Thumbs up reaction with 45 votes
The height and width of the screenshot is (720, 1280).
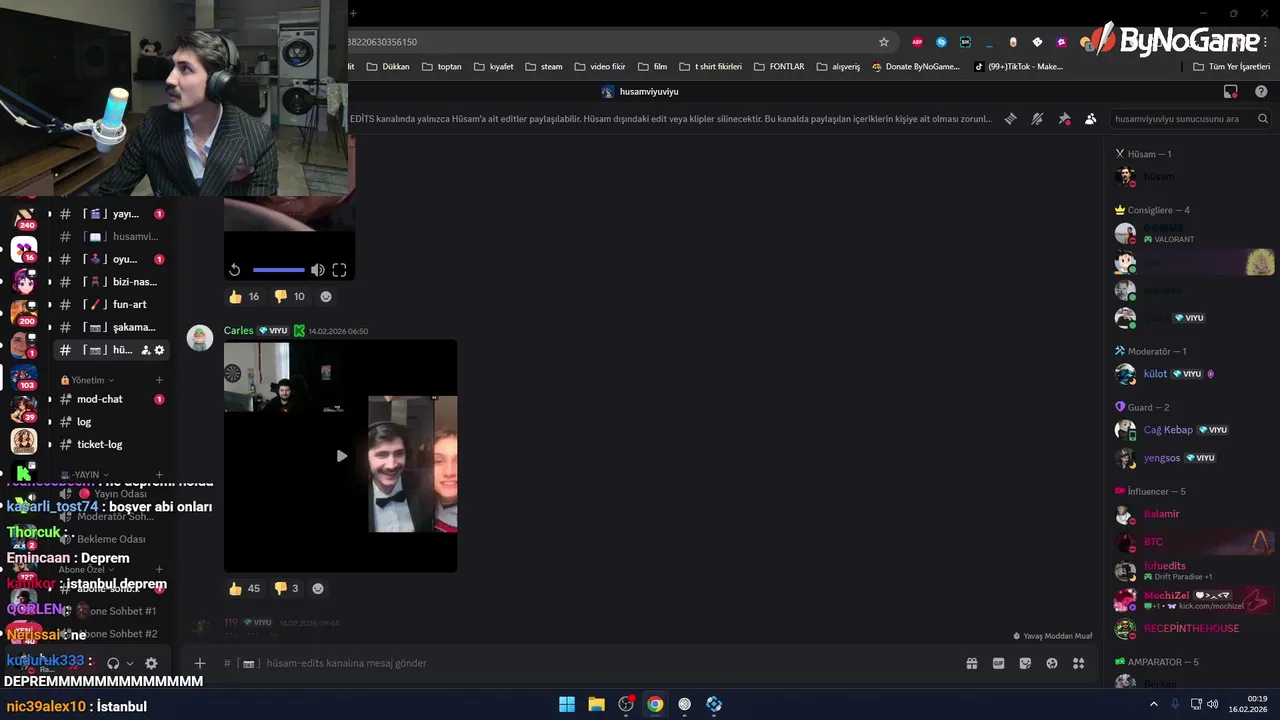pyautogui.click(x=244, y=588)
